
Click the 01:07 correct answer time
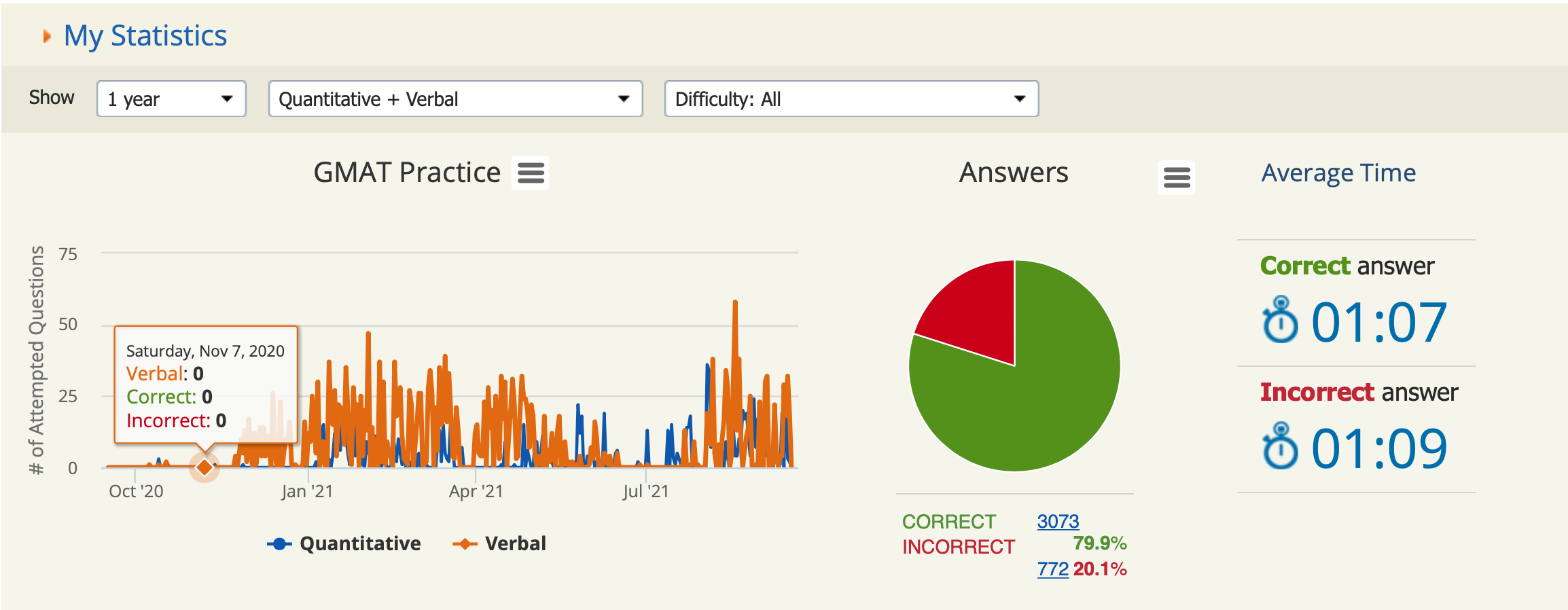click(x=1379, y=322)
